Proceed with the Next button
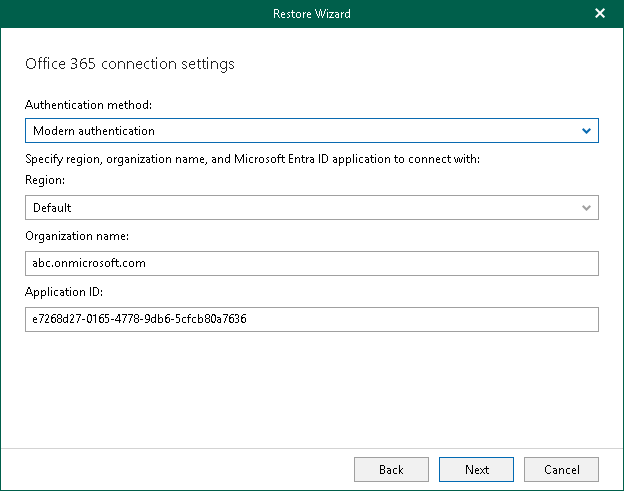 [477, 469]
